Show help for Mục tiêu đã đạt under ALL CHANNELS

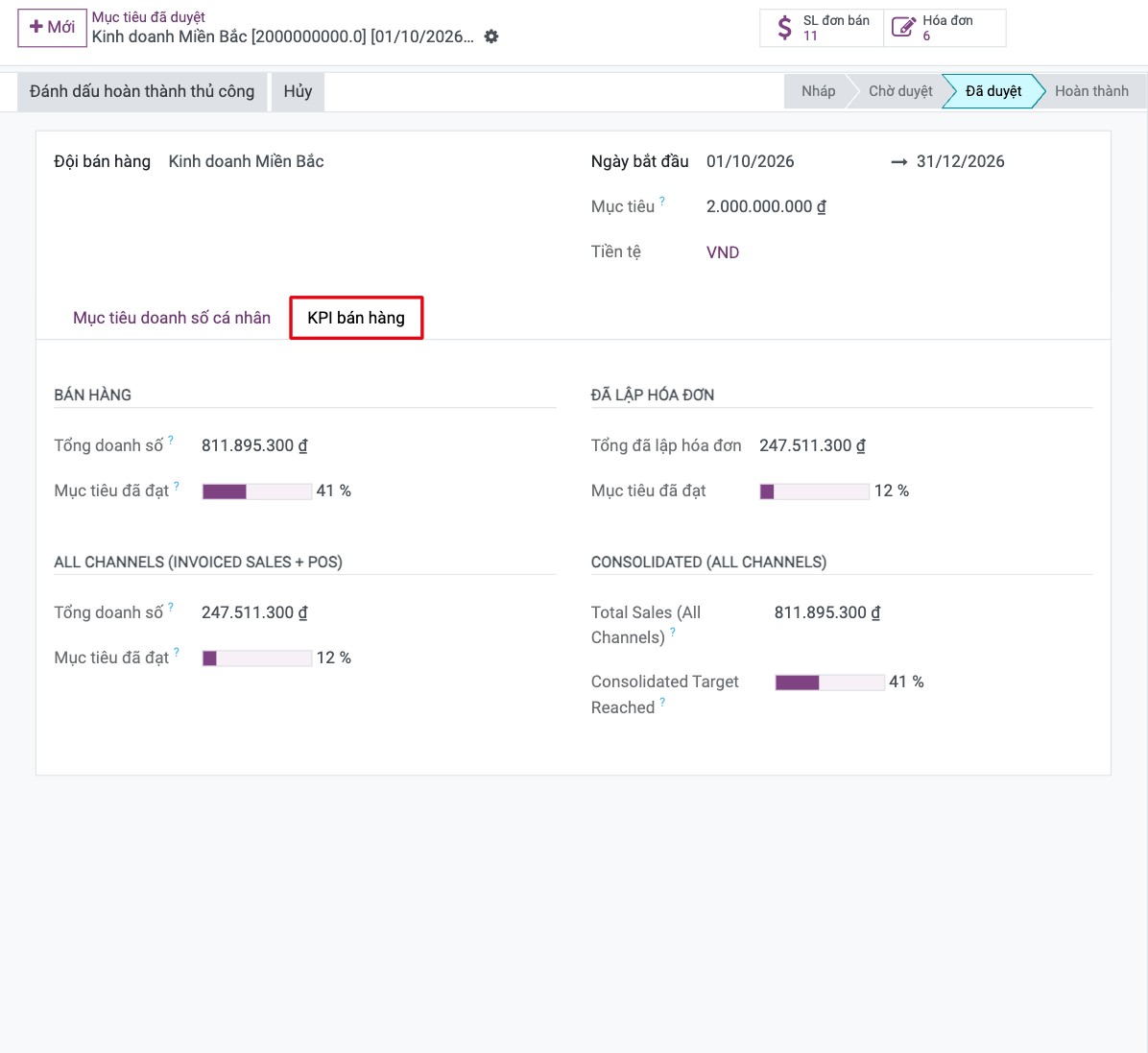177,652
